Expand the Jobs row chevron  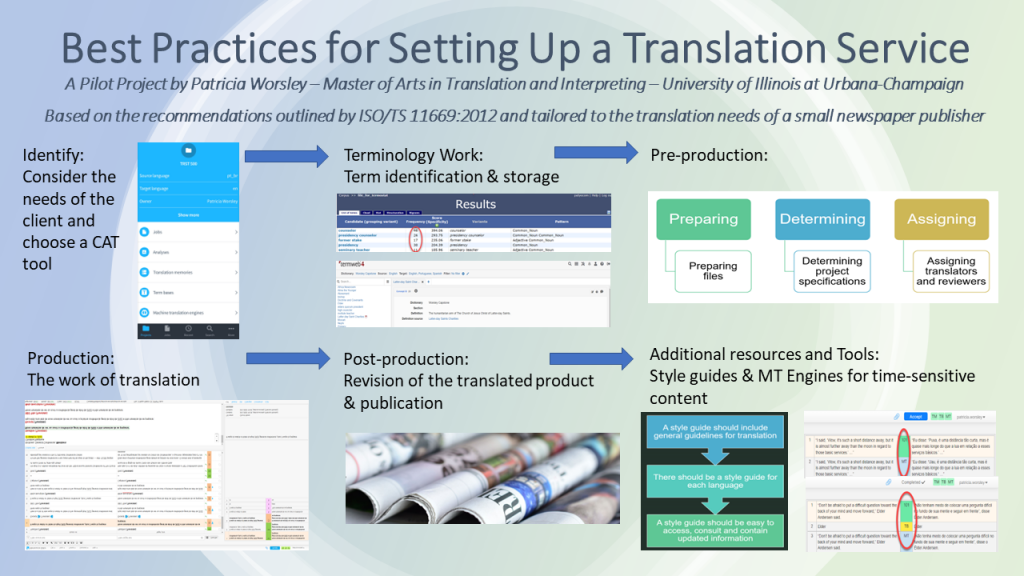point(236,232)
